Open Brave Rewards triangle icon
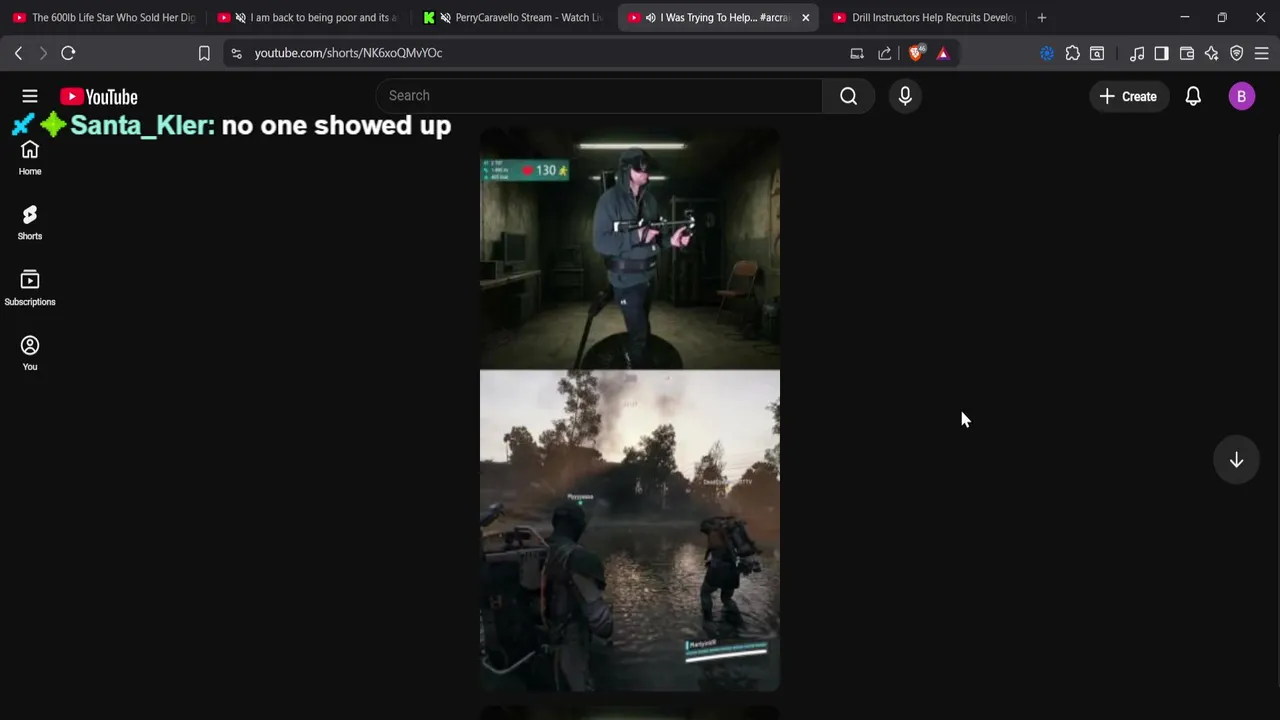The height and width of the screenshot is (720, 1280). (943, 53)
